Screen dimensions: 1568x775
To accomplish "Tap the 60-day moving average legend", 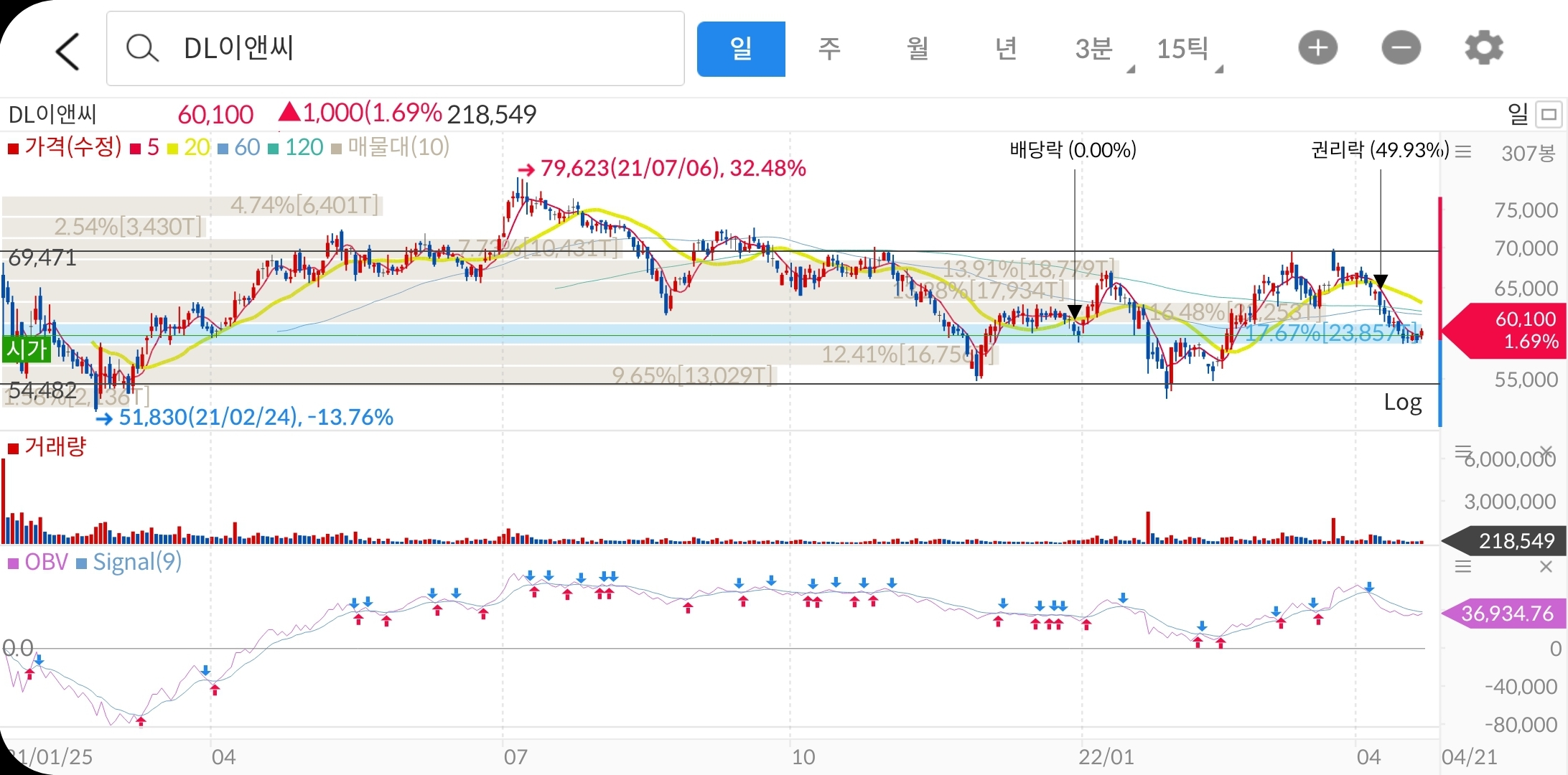I will pos(239,148).
